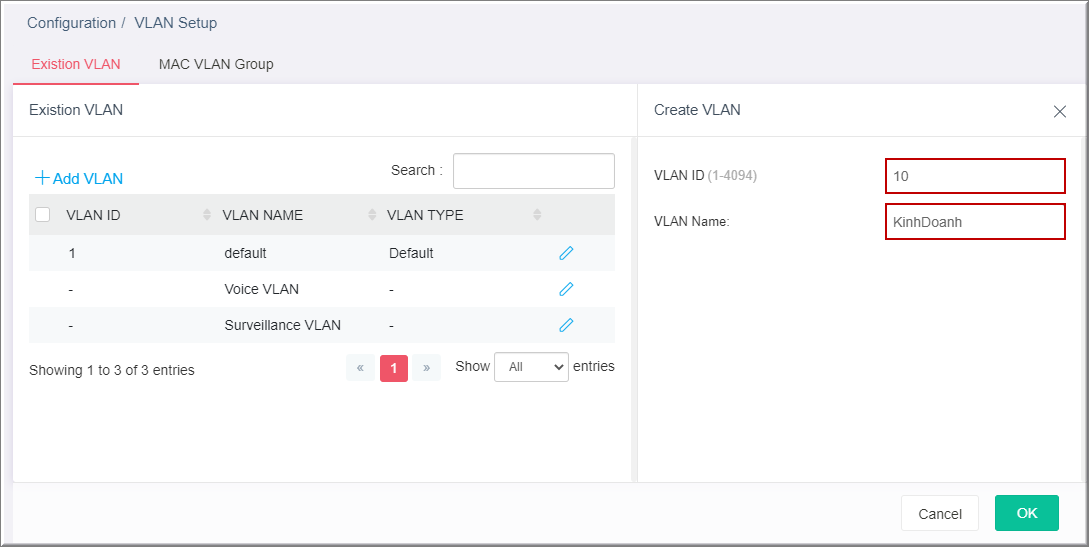Image resolution: width=1089 pixels, height=547 pixels.
Task: Go to next page of entries
Action: coord(426,368)
